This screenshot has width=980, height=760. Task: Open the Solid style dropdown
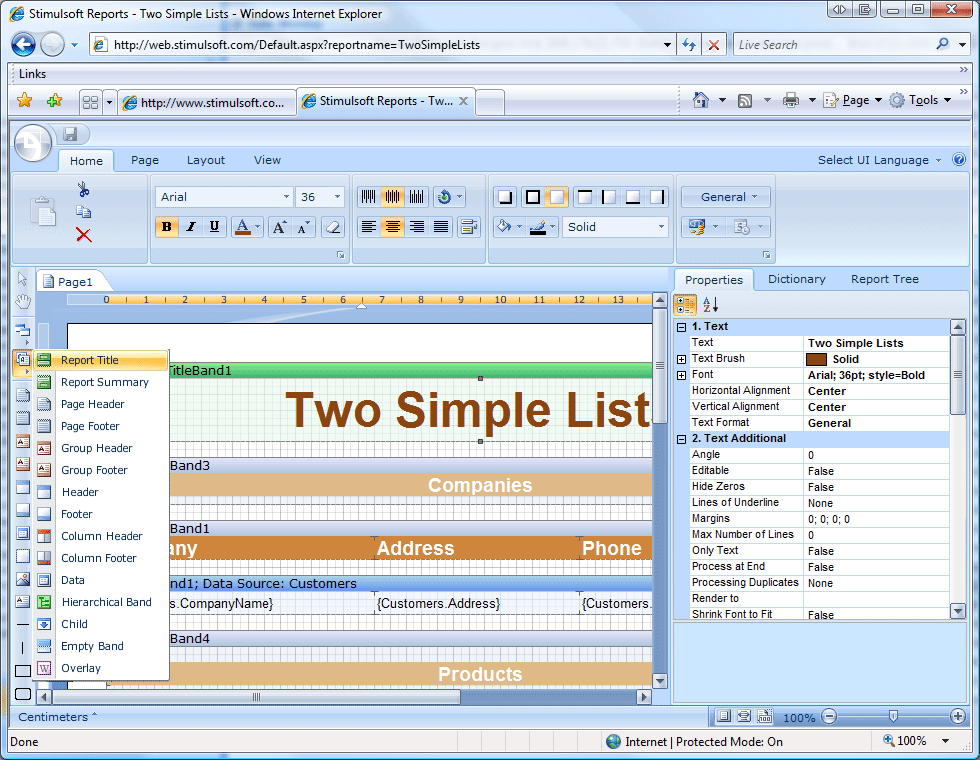(615, 227)
